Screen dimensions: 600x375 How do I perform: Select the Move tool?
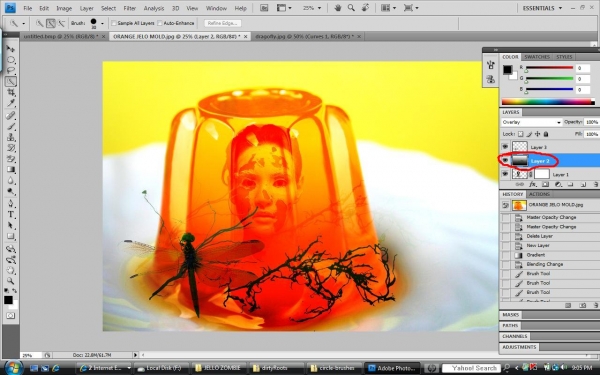[x=10, y=49]
